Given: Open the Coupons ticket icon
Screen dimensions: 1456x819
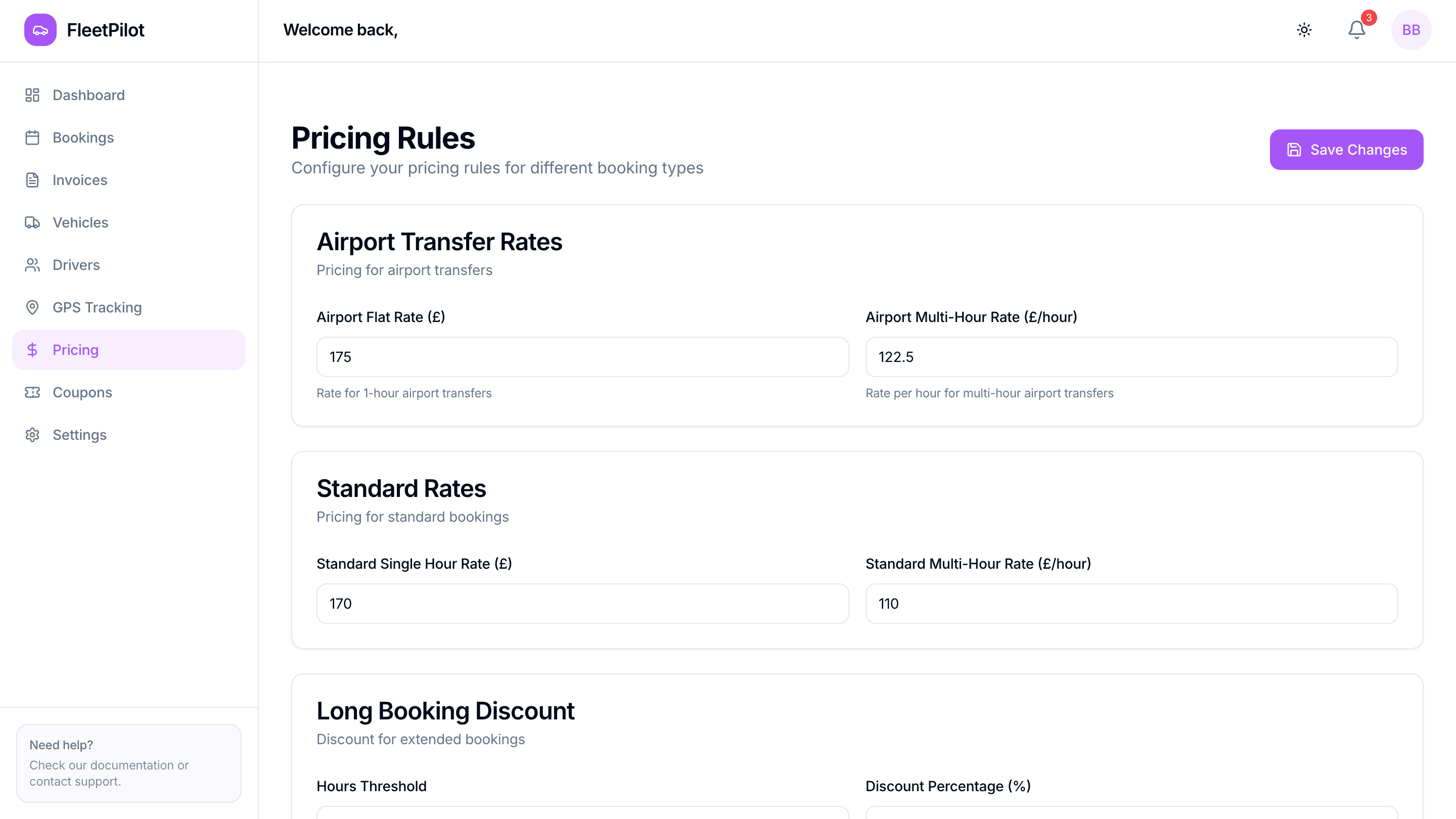Looking at the screenshot, I should tap(32, 392).
